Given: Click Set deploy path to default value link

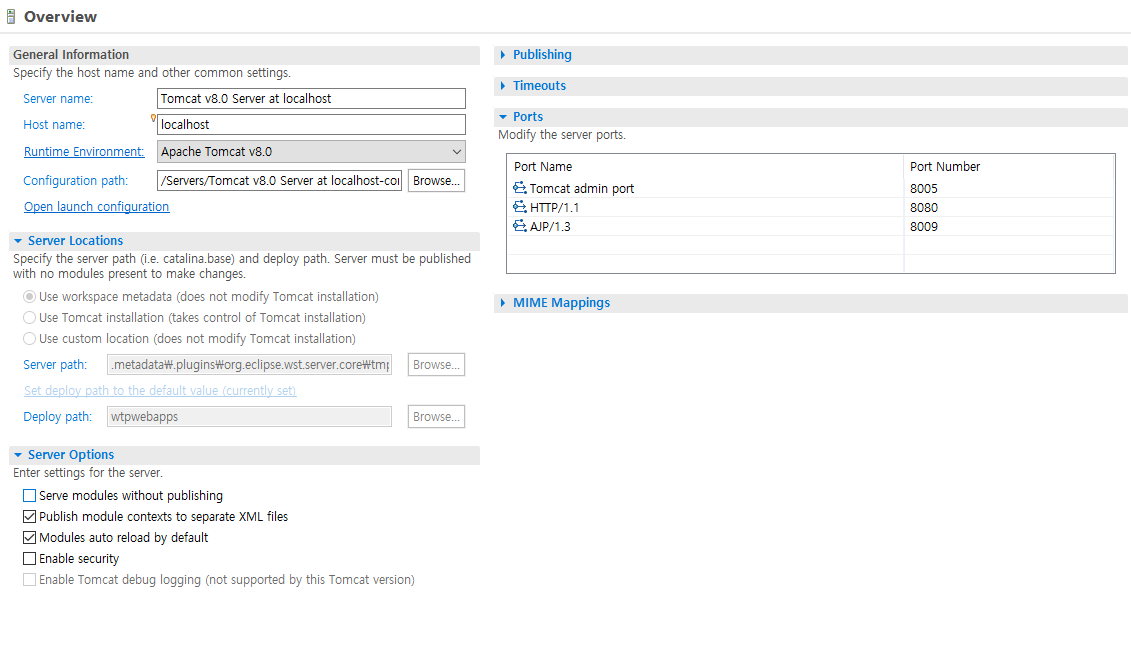Looking at the screenshot, I should (x=160, y=390).
